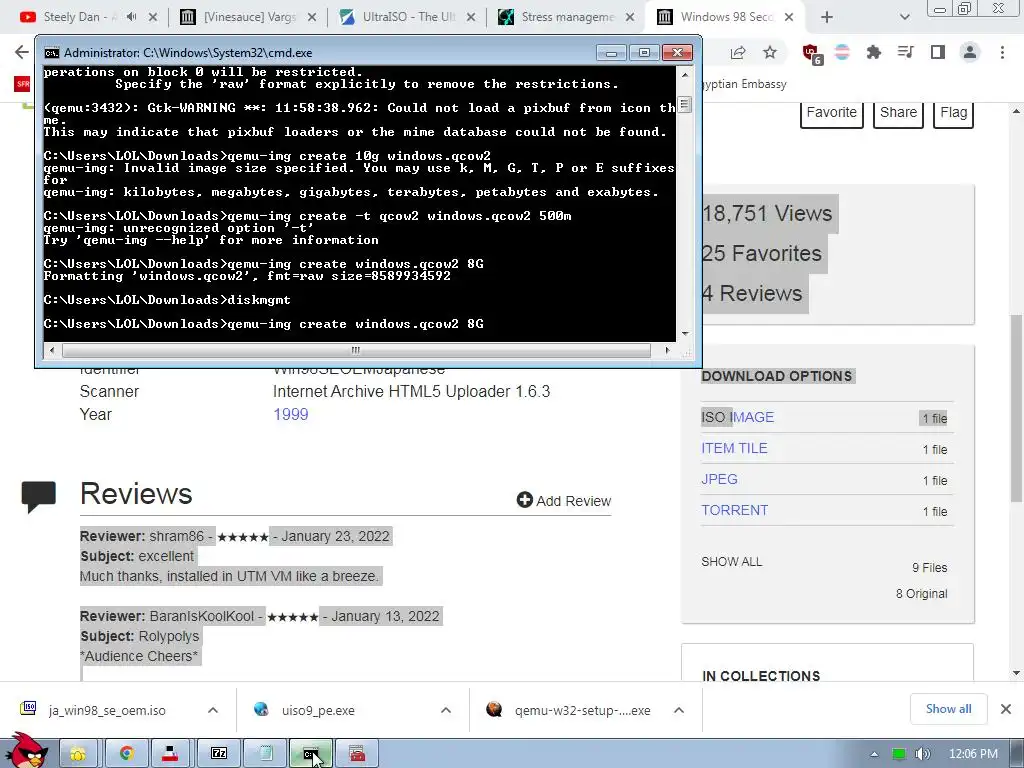Click the 4 Reviews text

click(x=752, y=294)
